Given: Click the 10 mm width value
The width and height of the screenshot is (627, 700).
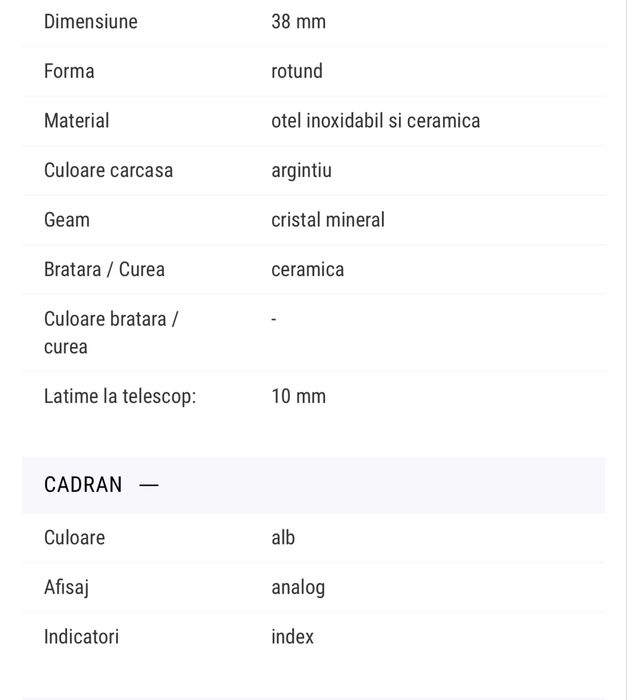Looking at the screenshot, I should (x=298, y=396).
